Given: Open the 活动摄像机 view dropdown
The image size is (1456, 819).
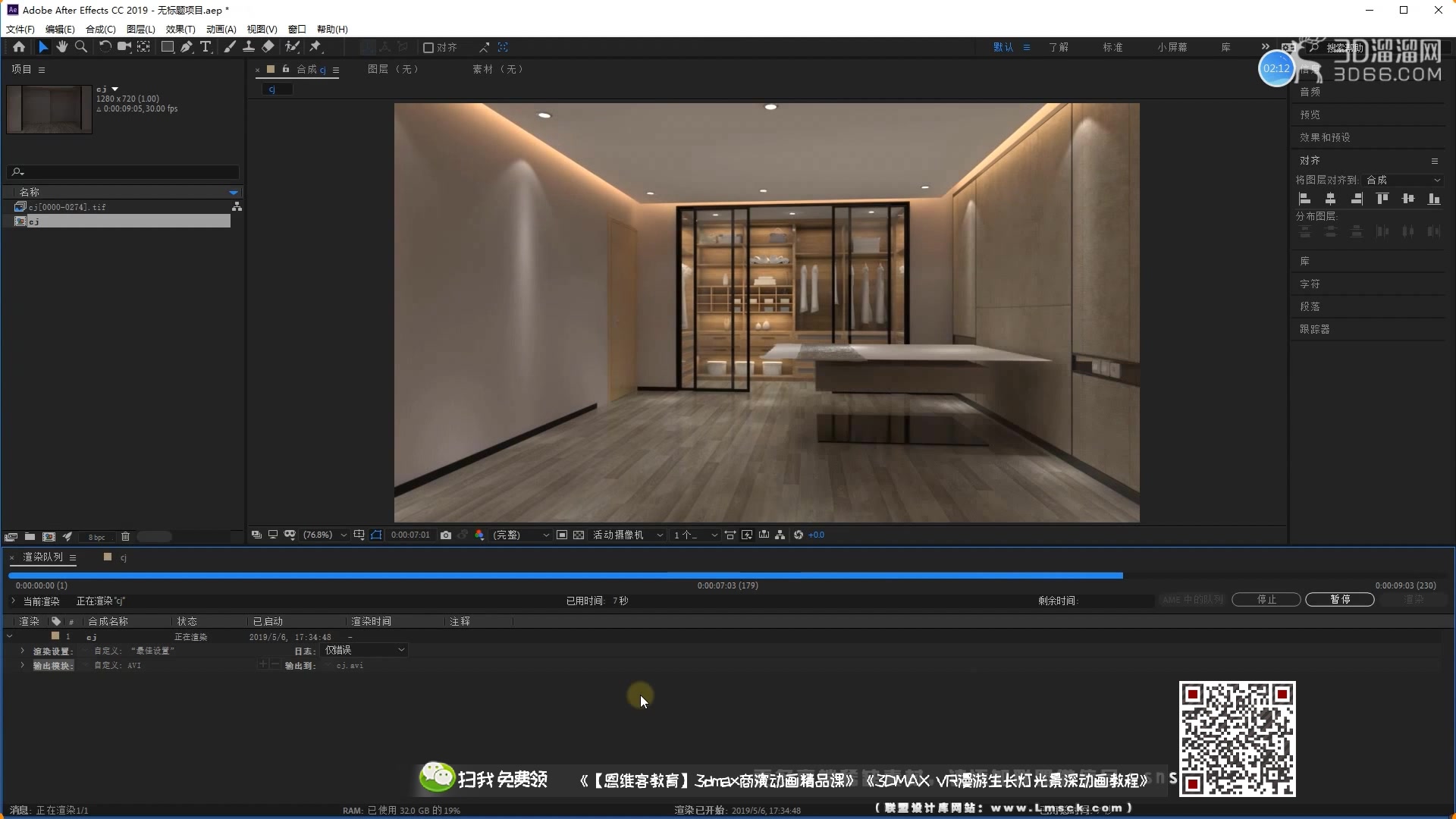Looking at the screenshot, I should point(628,535).
